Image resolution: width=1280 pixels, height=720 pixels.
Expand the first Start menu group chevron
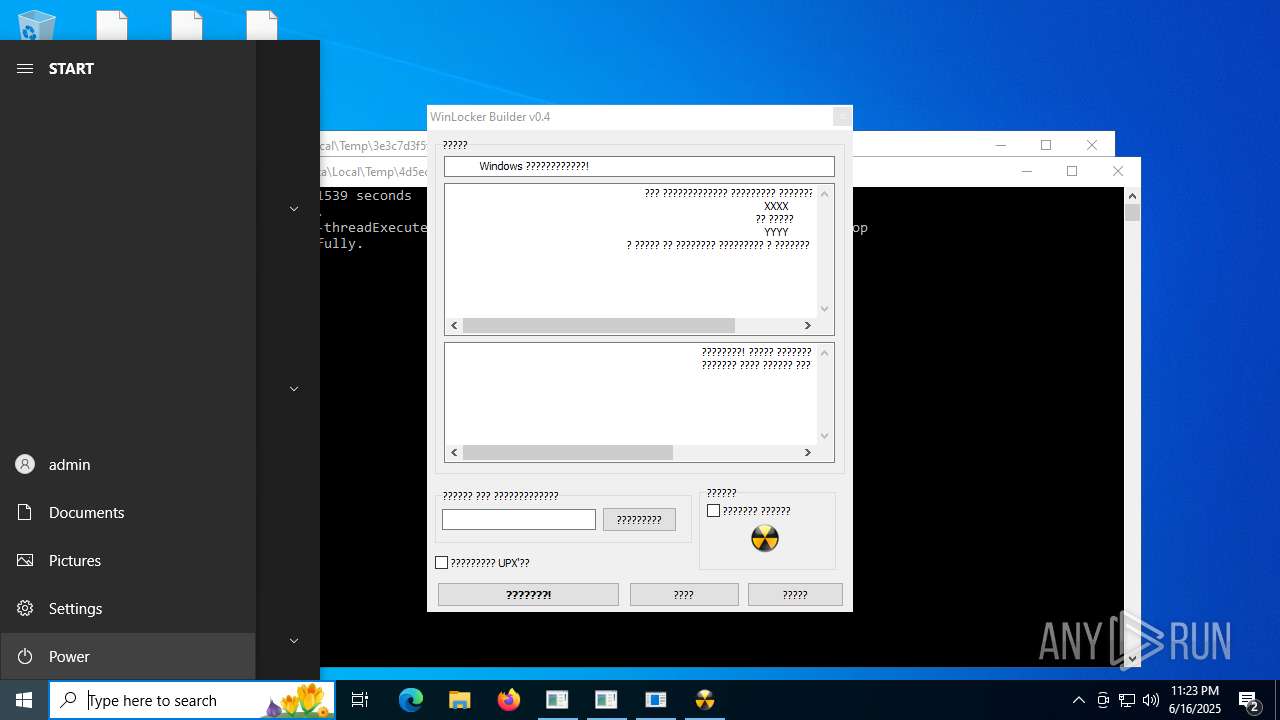click(294, 208)
